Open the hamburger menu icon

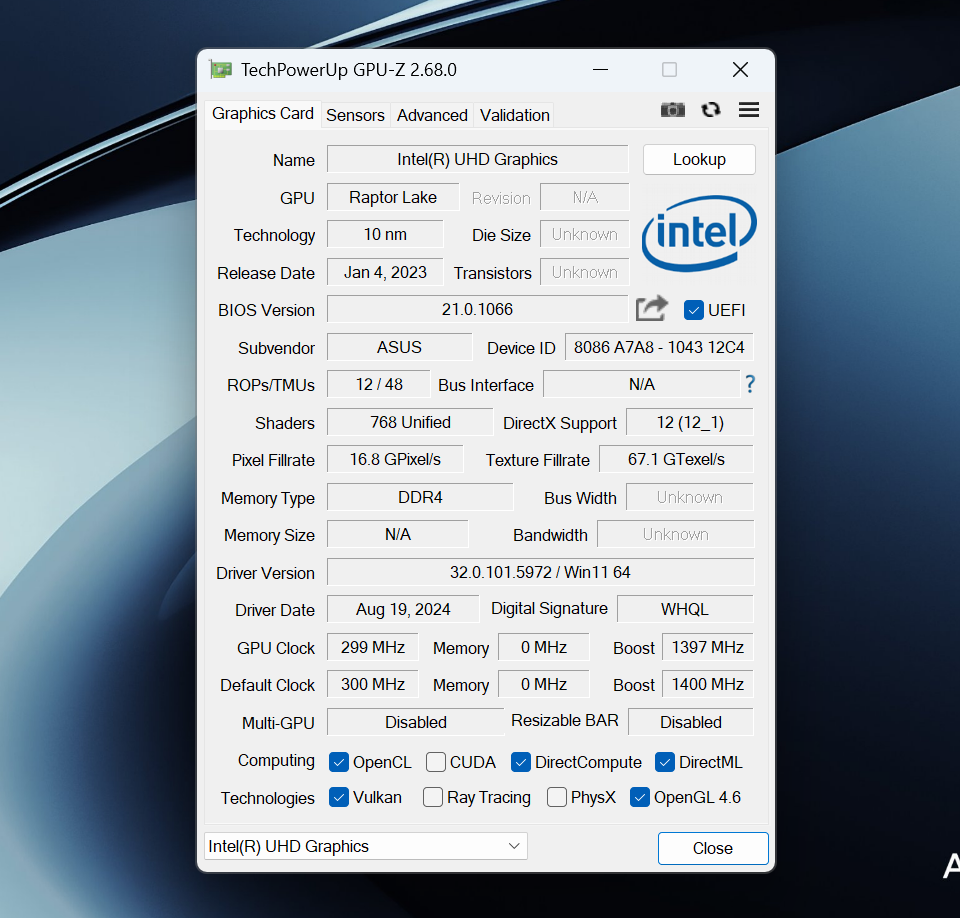749,110
